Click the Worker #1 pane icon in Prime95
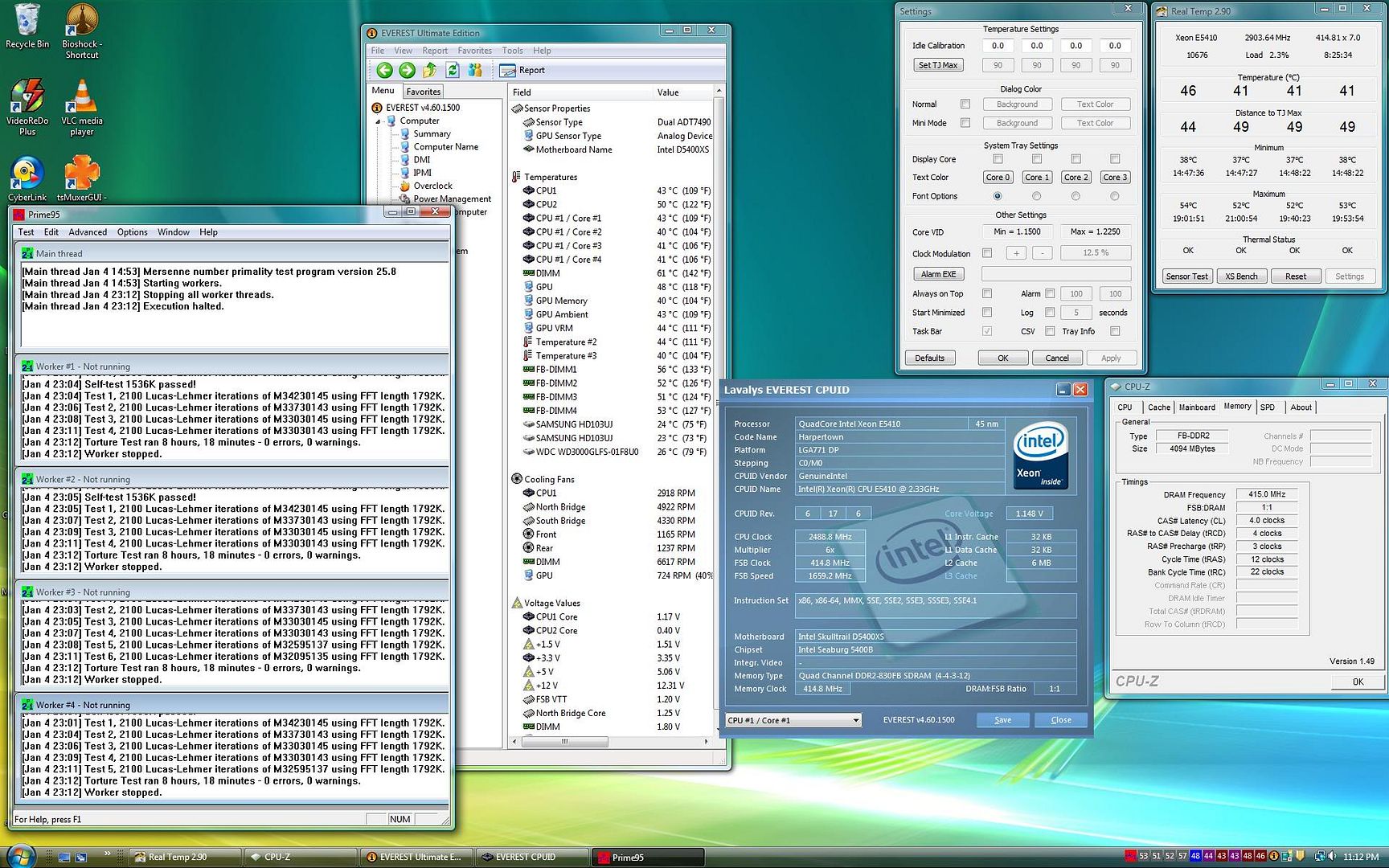This screenshot has height=868, width=1389. click(x=27, y=366)
